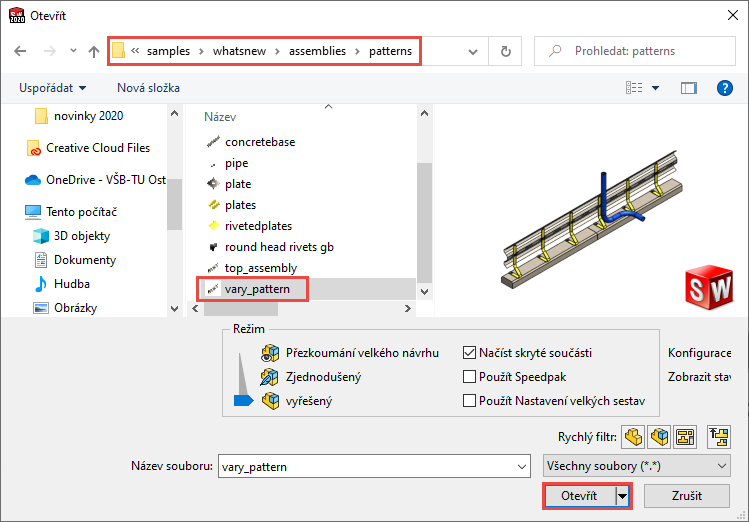
Task: Click the Zrušit button
Action: point(686,496)
